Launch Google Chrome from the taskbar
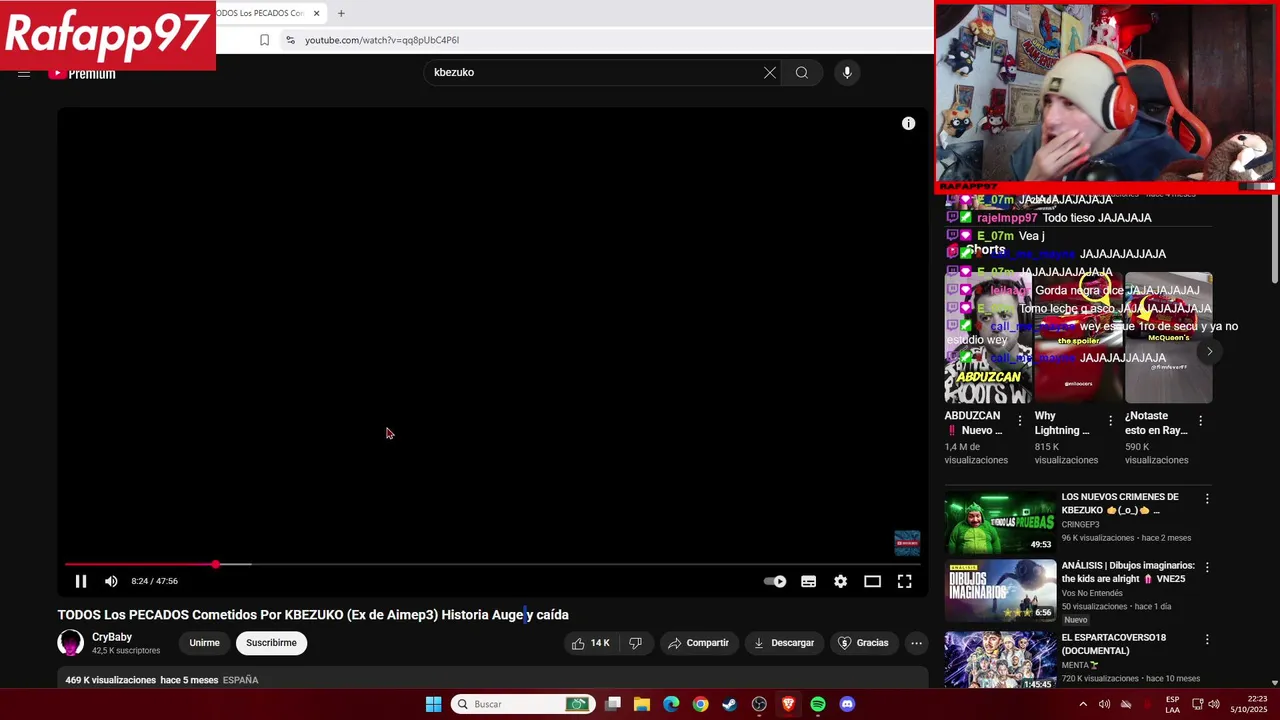This screenshot has width=1280, height=720. tap(700, 704)
